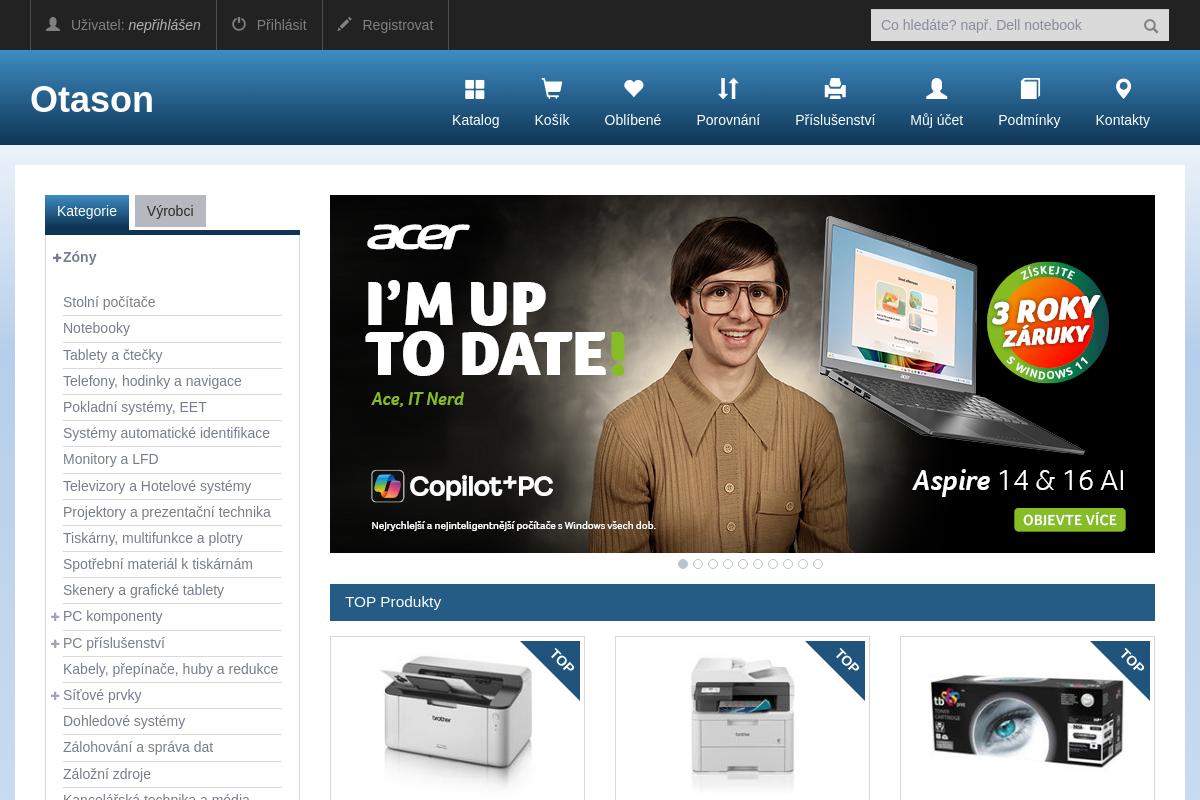Click the user silhouette icon in top bar
The image size is (1200, 800).
click(53, 24)
